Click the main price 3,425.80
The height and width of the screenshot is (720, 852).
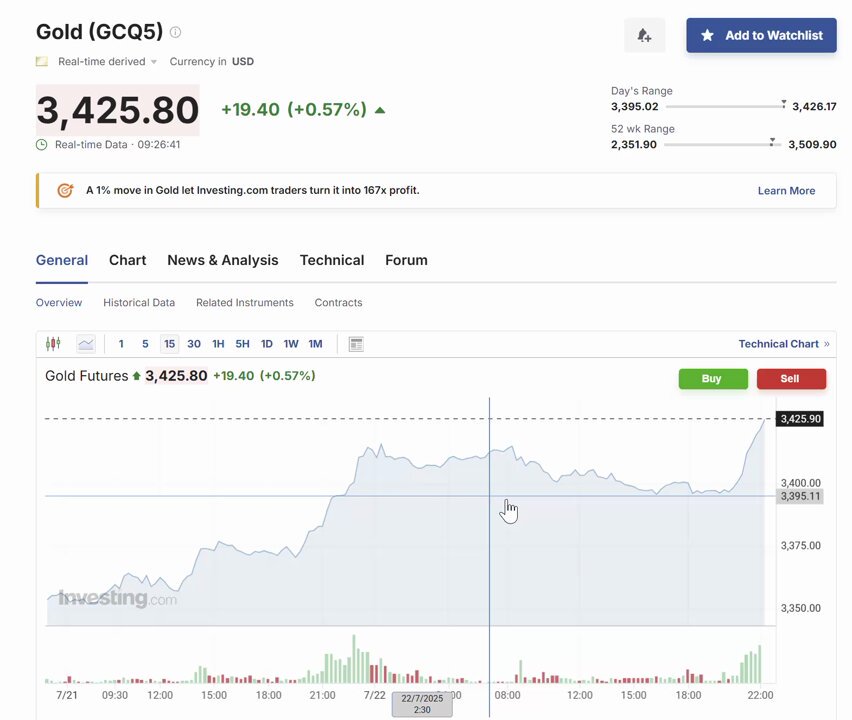click(117, 110)
